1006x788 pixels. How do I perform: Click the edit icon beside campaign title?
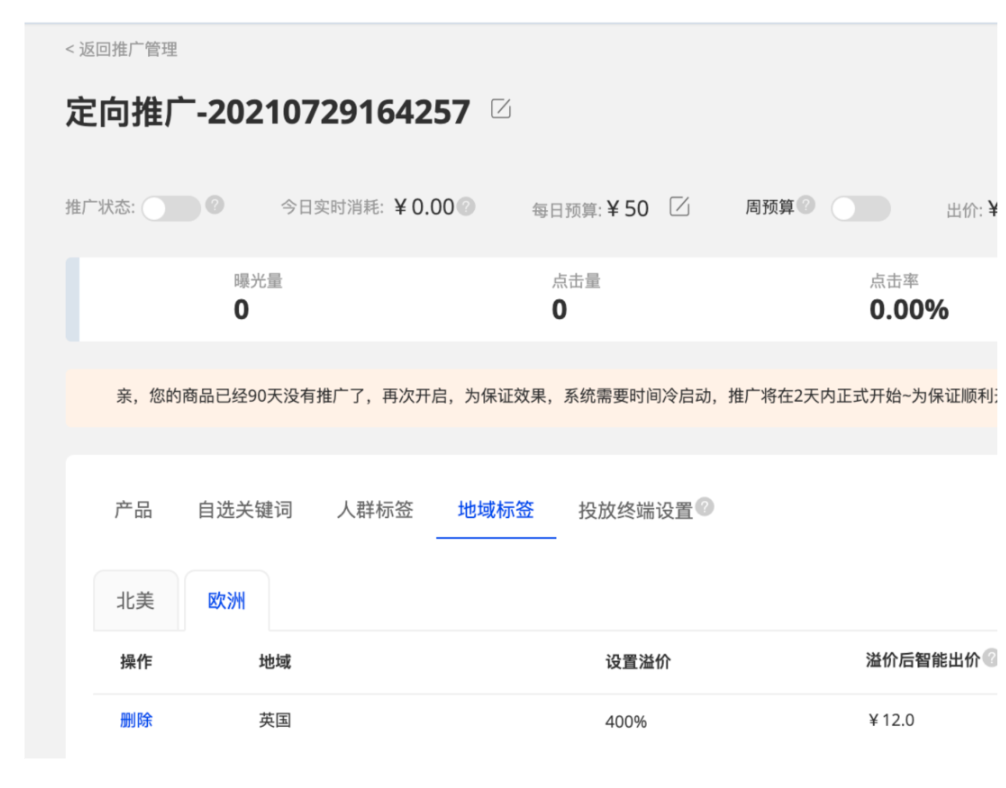(500, 108)
